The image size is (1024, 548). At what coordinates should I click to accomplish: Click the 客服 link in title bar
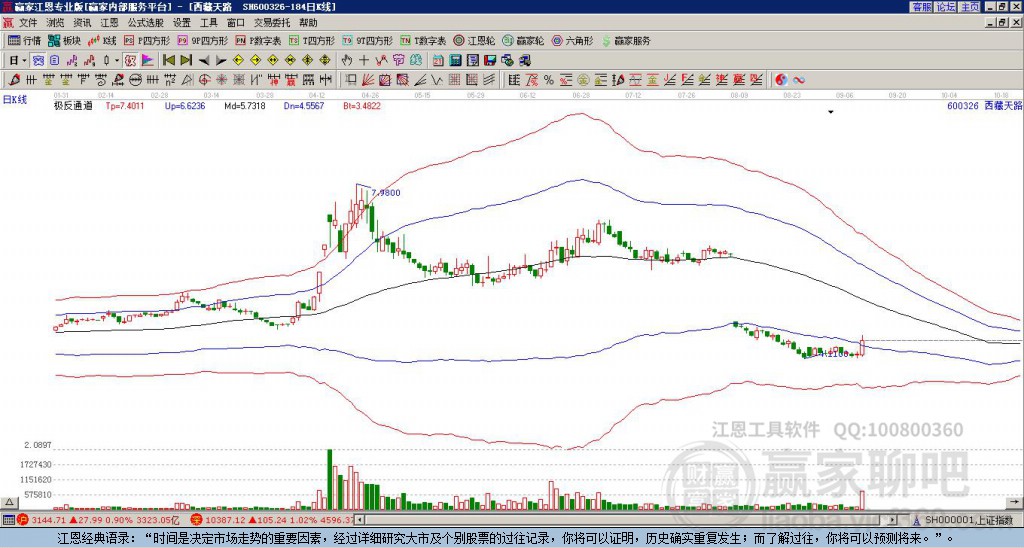click(x=921, y=7)
